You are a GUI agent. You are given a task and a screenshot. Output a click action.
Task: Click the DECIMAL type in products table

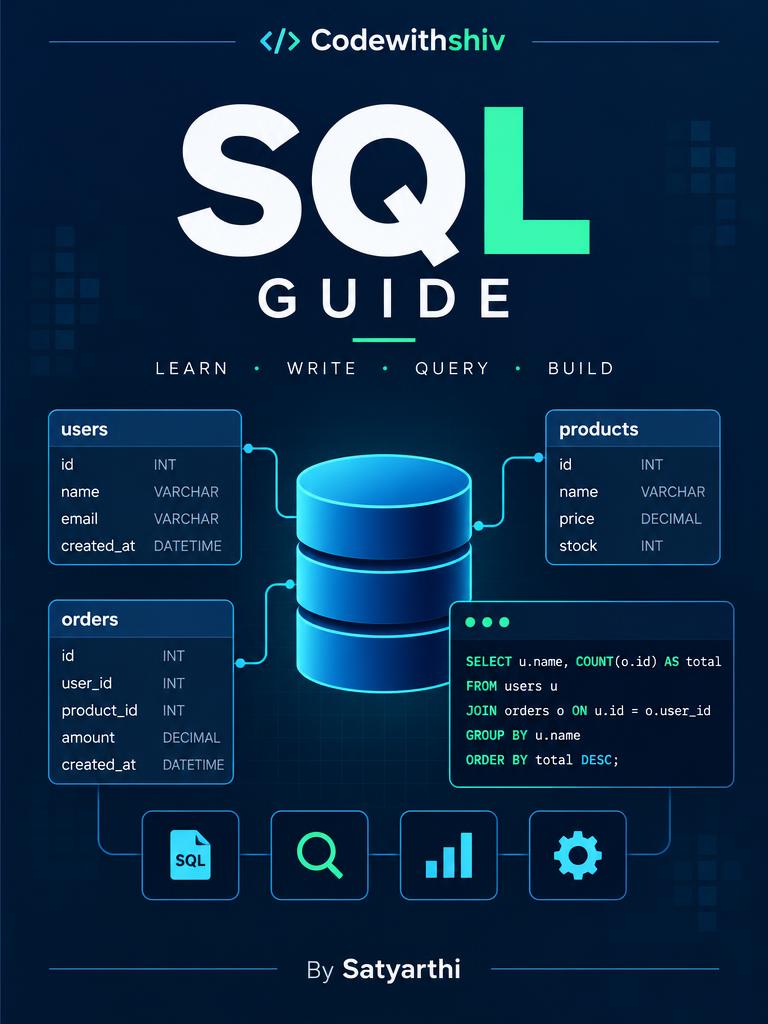point(671,519)
